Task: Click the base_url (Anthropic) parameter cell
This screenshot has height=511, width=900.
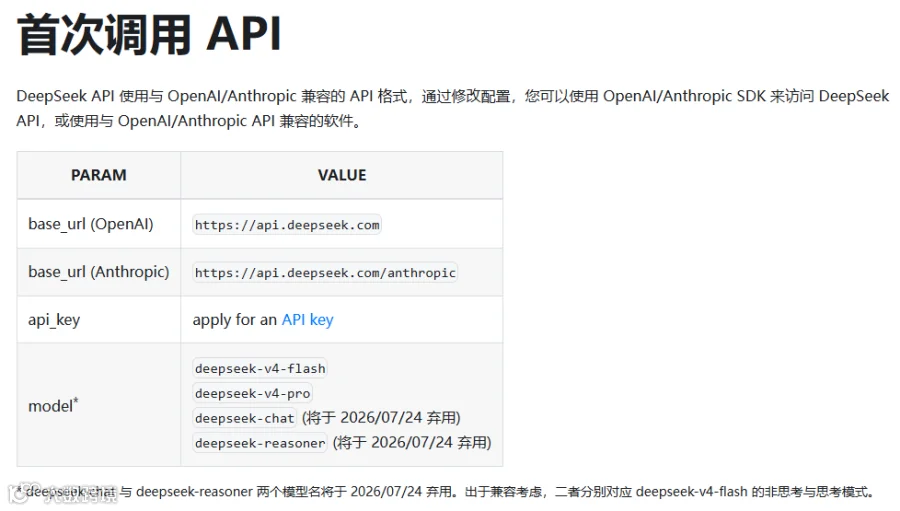Action: (99, 272)
